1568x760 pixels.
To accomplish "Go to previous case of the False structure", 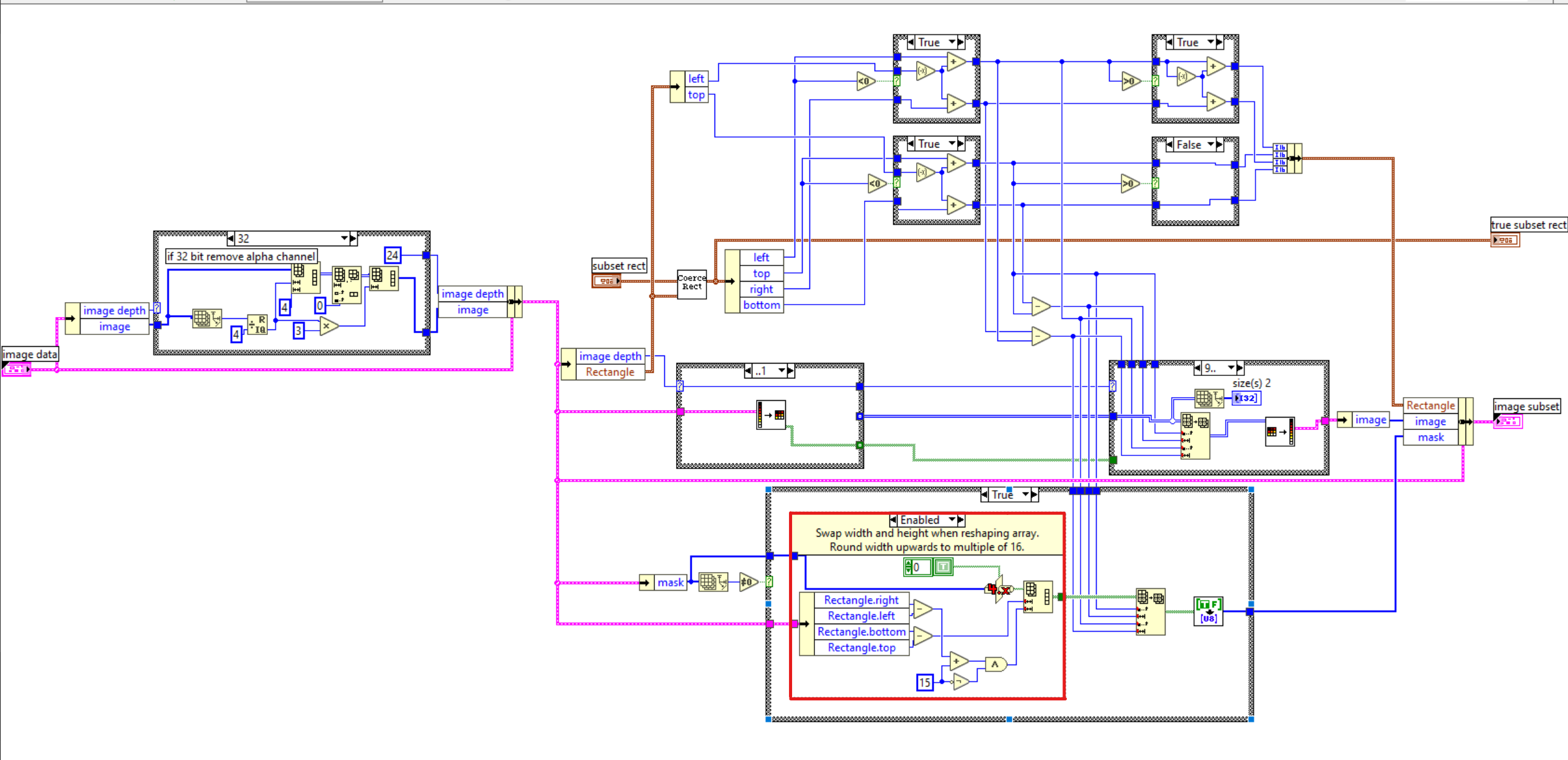I will click(x=1170, y=145).
